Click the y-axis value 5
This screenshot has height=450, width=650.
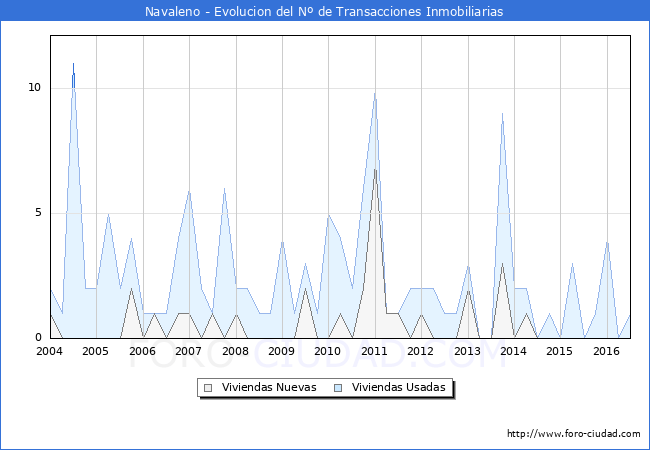[39, 213]
